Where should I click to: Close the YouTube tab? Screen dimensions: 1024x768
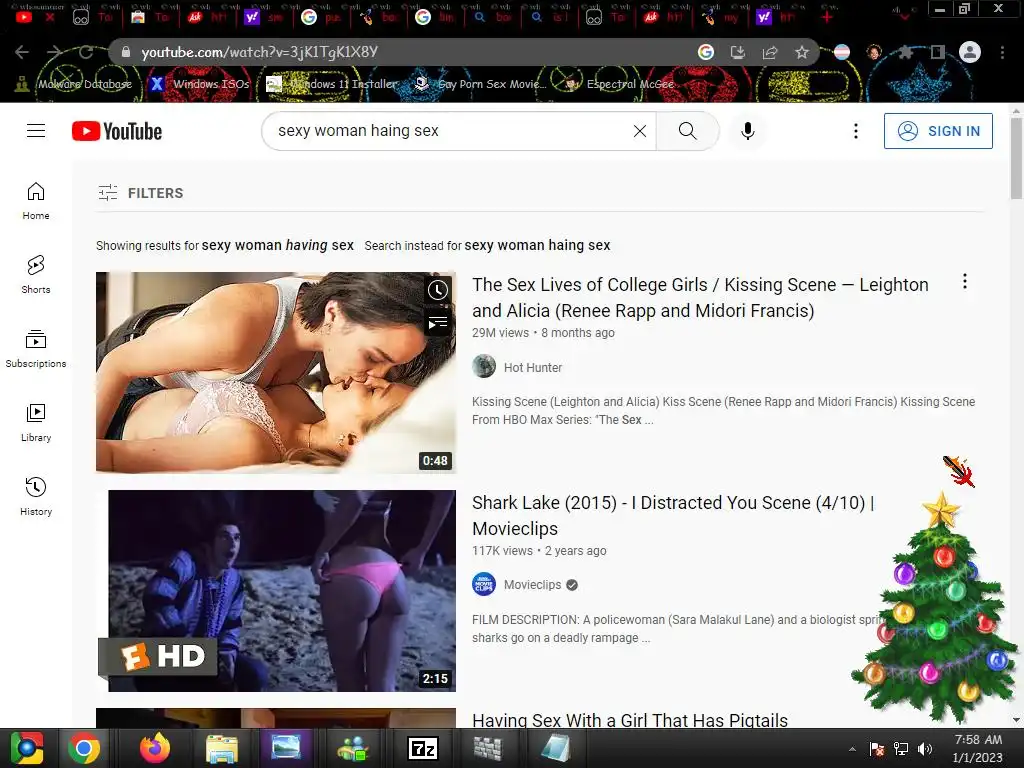[x=50, y=18]
